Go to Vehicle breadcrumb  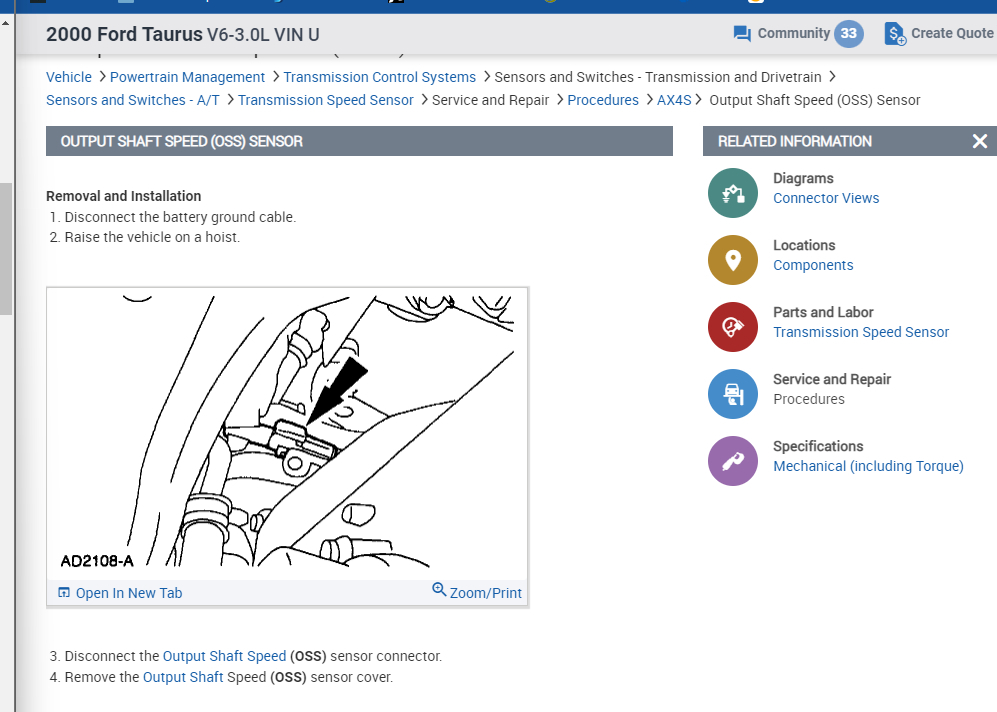click(69, 77)
